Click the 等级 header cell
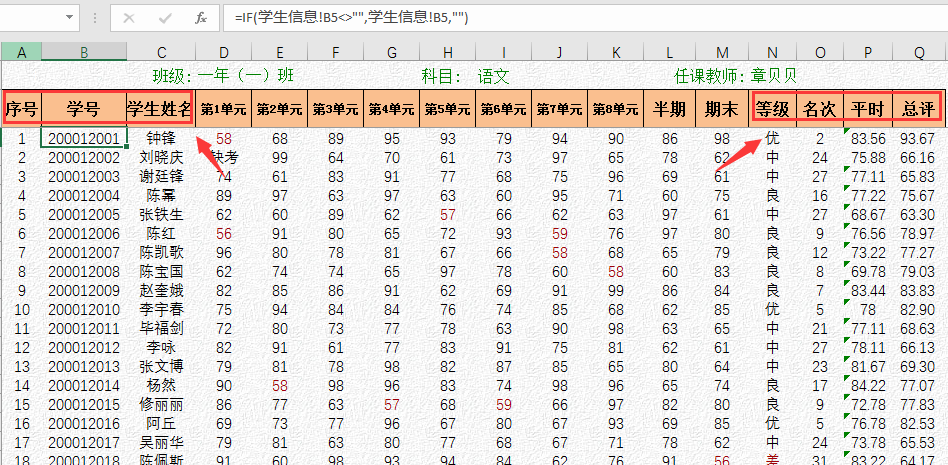This screenshot has height=465, width=948. click(x=773, y=109)
